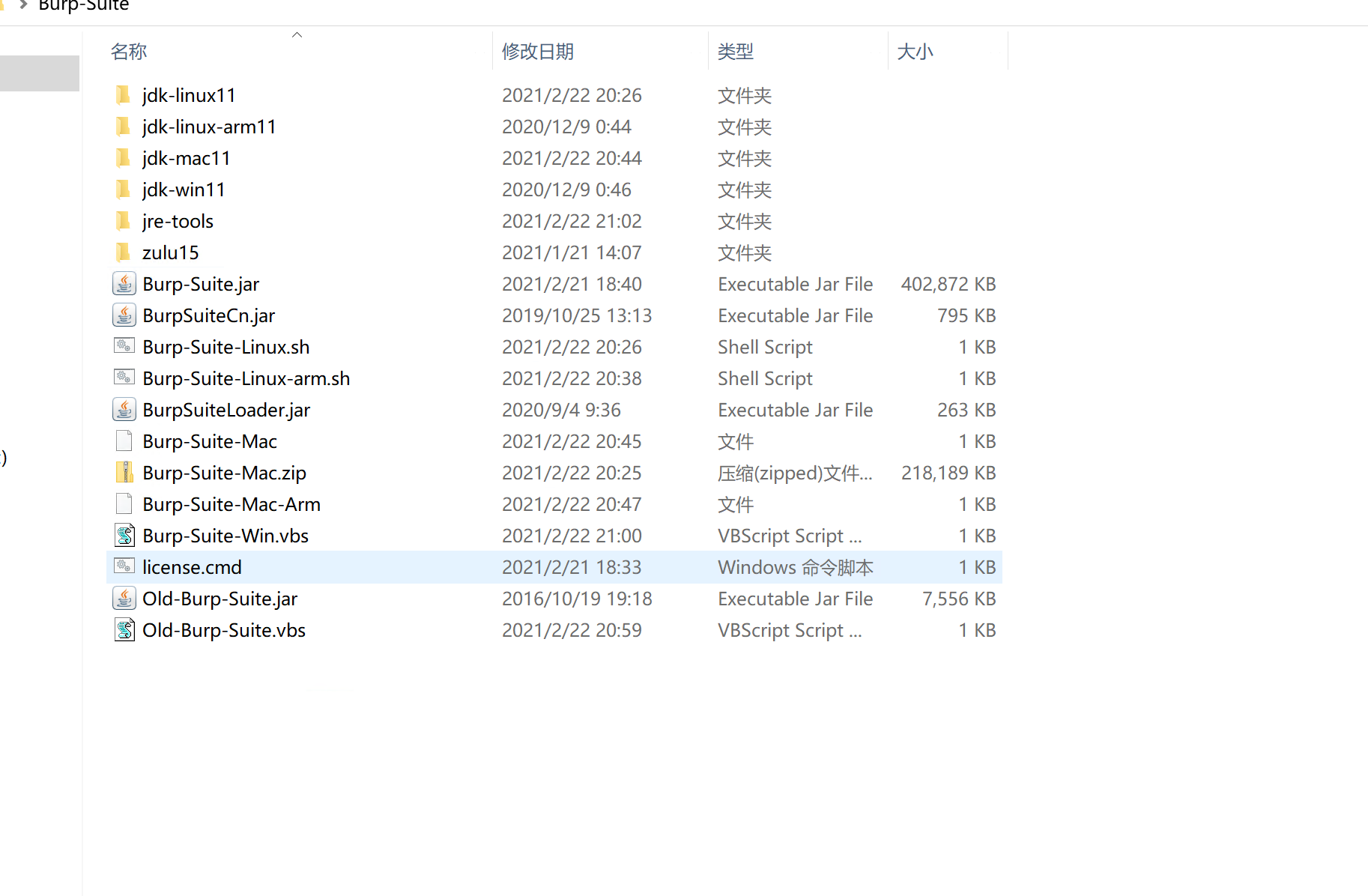Select the file name BurpSuiteLoader.jar
Screen dimensions: 1368x896
click(x=226, y=410)
